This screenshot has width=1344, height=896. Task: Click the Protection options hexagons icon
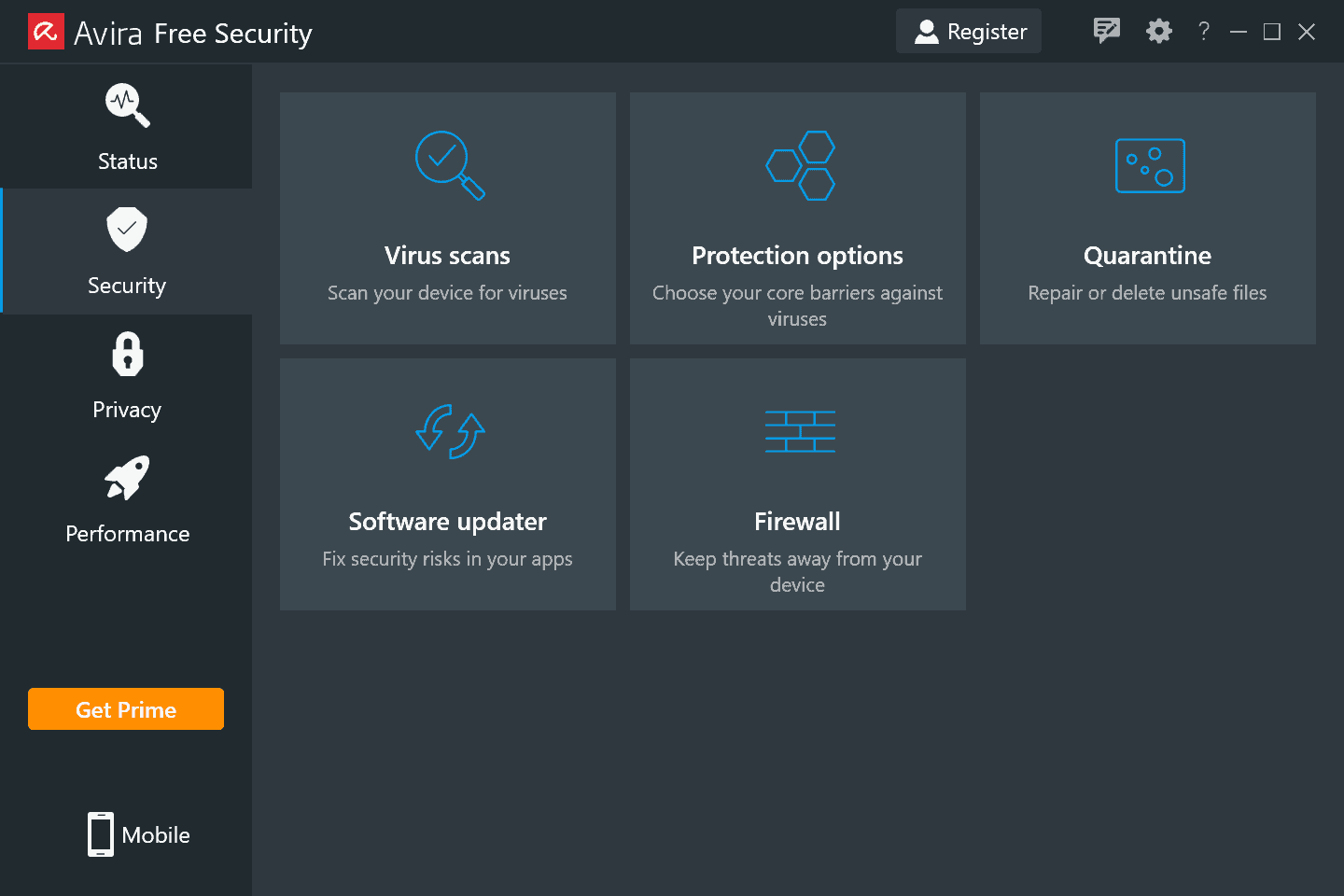800,165
